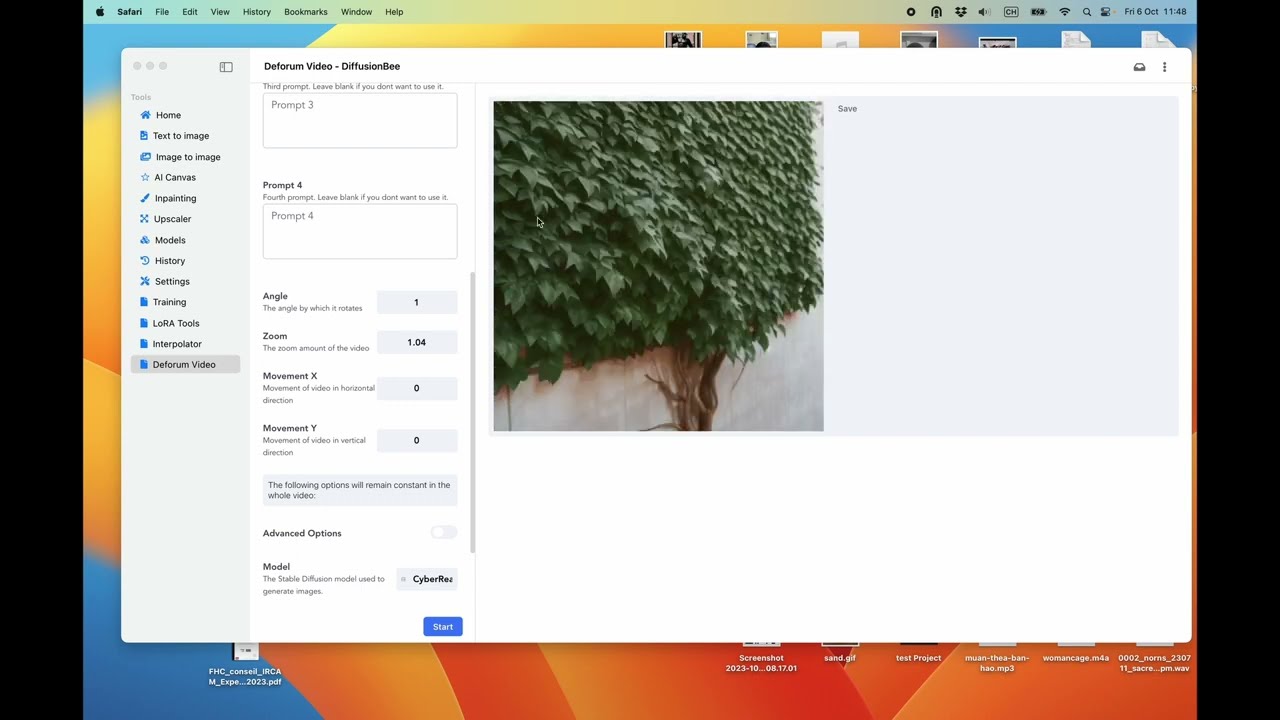The width and height of the screenshot is (1280, 720).
Task: Click the date and time in menu bar
Action: tap(1155, 12)
